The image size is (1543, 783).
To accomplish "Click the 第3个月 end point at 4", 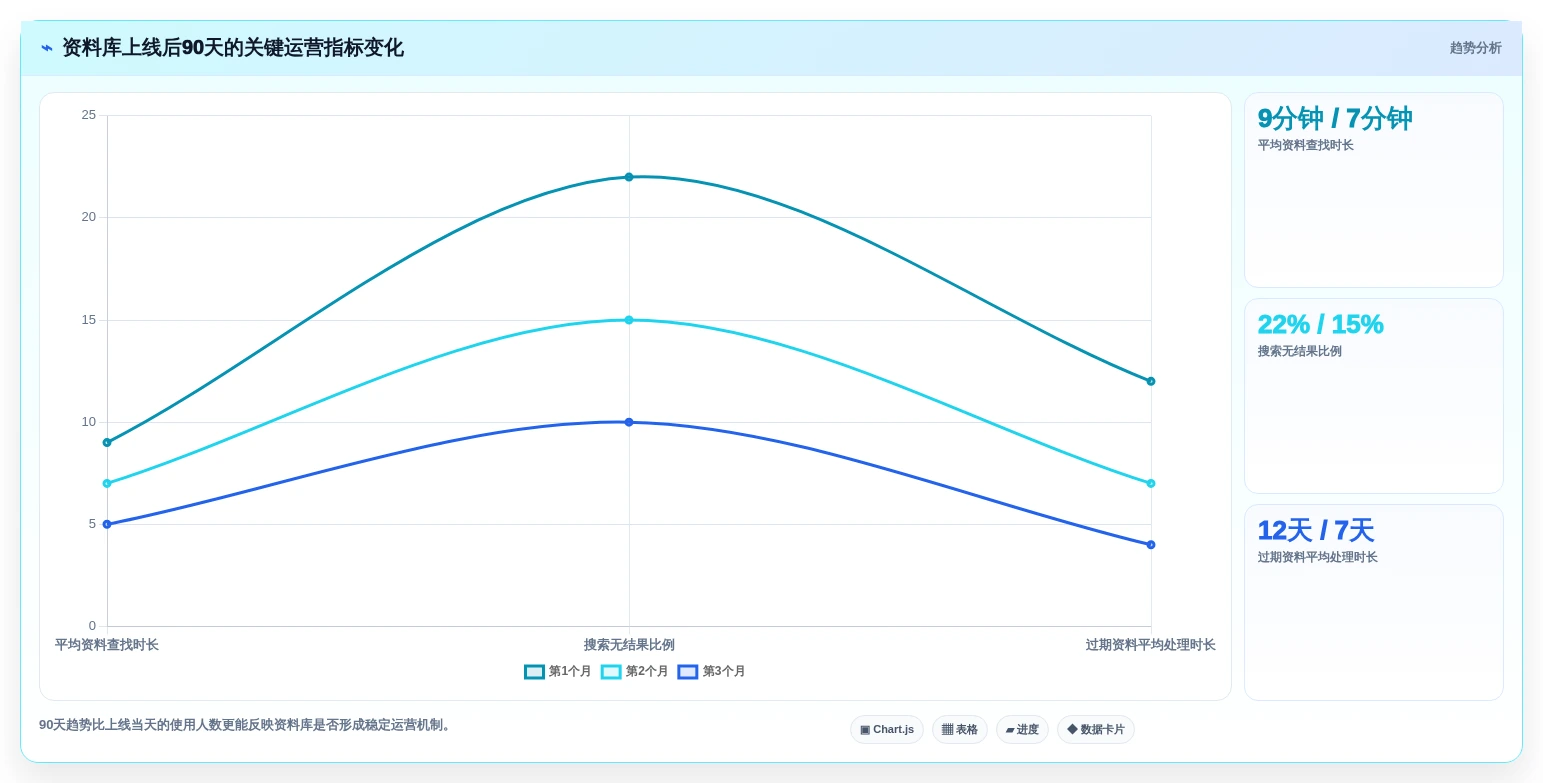I will (1151, 545).
